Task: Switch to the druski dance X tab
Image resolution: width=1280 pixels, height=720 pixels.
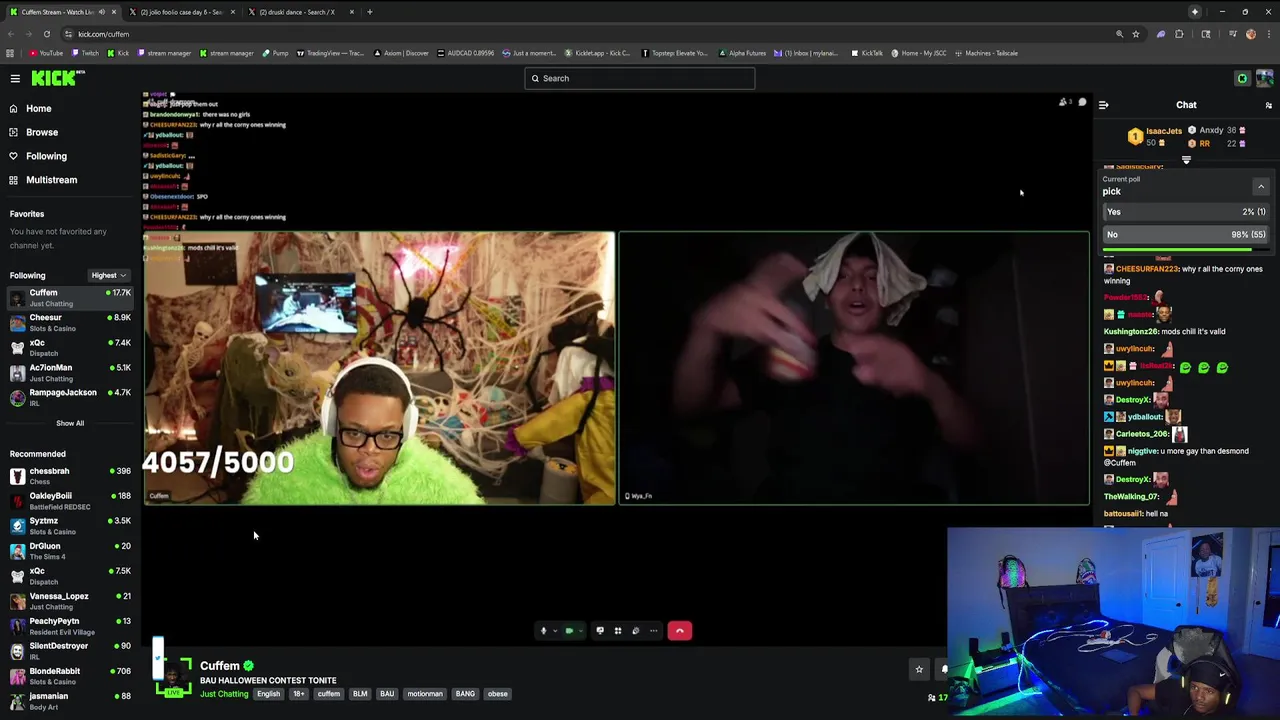Action: pyautogui.click(x=297, y=12)
